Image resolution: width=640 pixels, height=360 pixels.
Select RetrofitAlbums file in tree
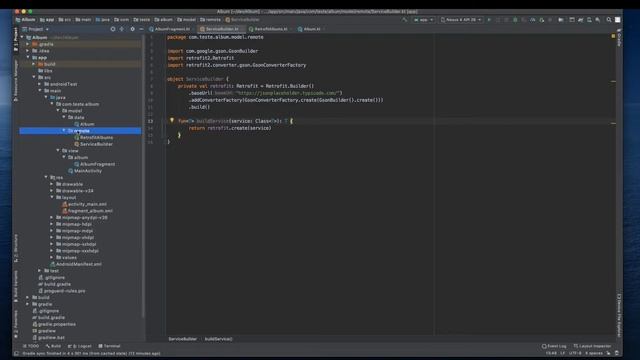[x=93, y=138]
